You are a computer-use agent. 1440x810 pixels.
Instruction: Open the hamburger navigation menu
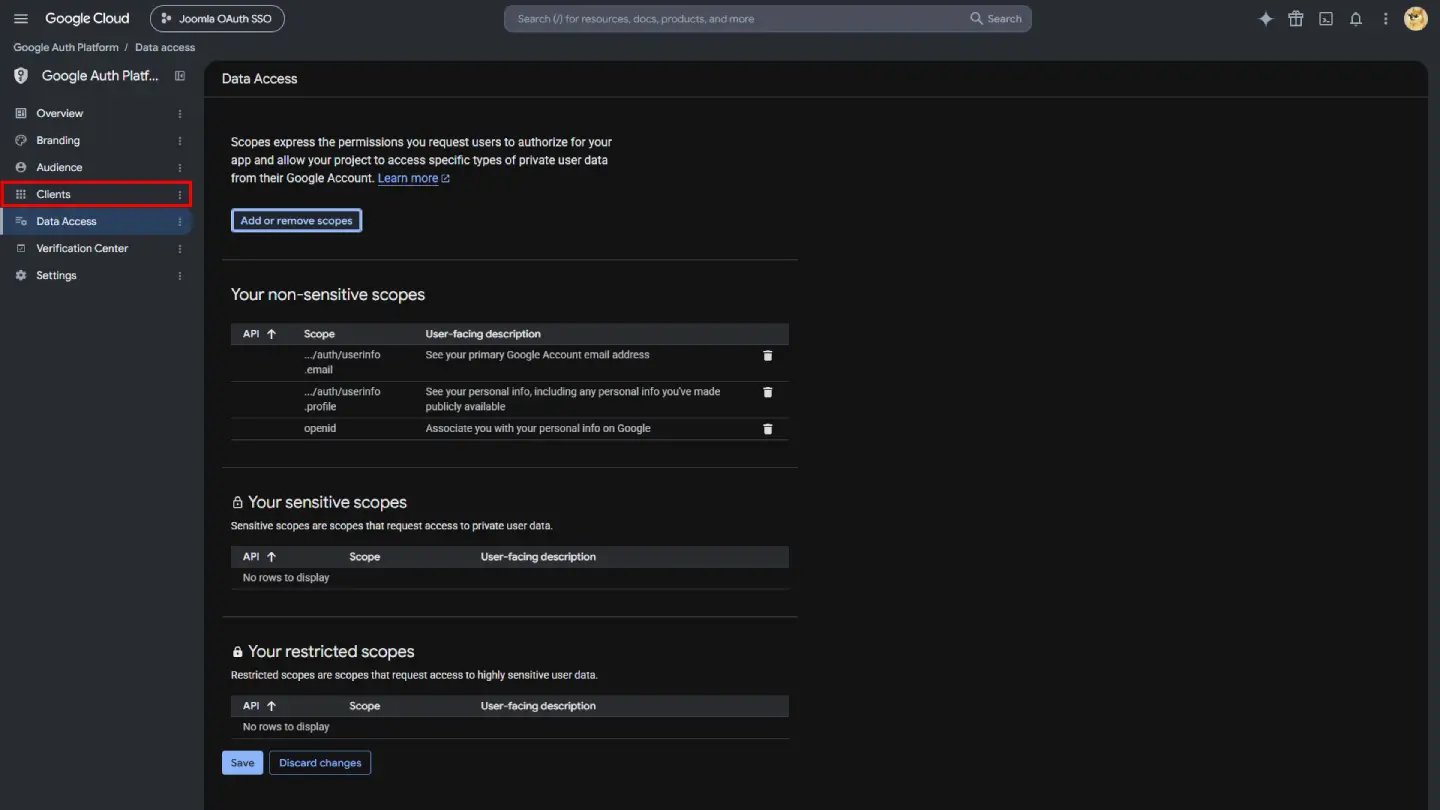coord(21,19)
